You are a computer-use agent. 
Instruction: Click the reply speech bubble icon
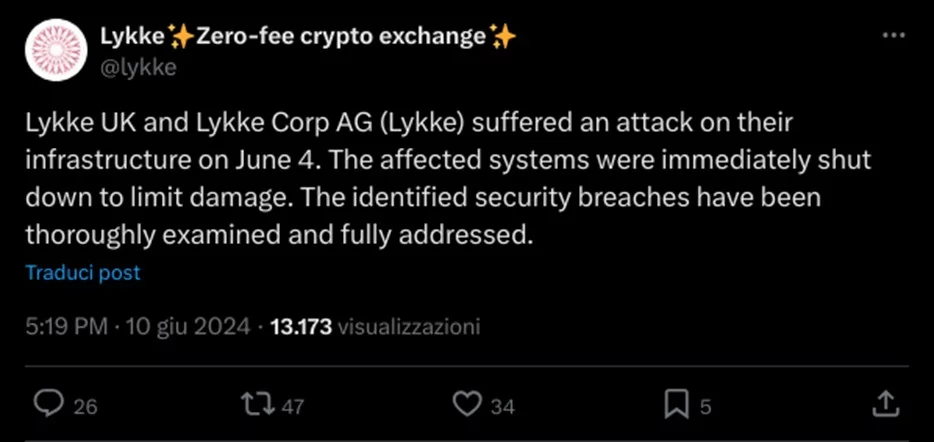point(47,404)
